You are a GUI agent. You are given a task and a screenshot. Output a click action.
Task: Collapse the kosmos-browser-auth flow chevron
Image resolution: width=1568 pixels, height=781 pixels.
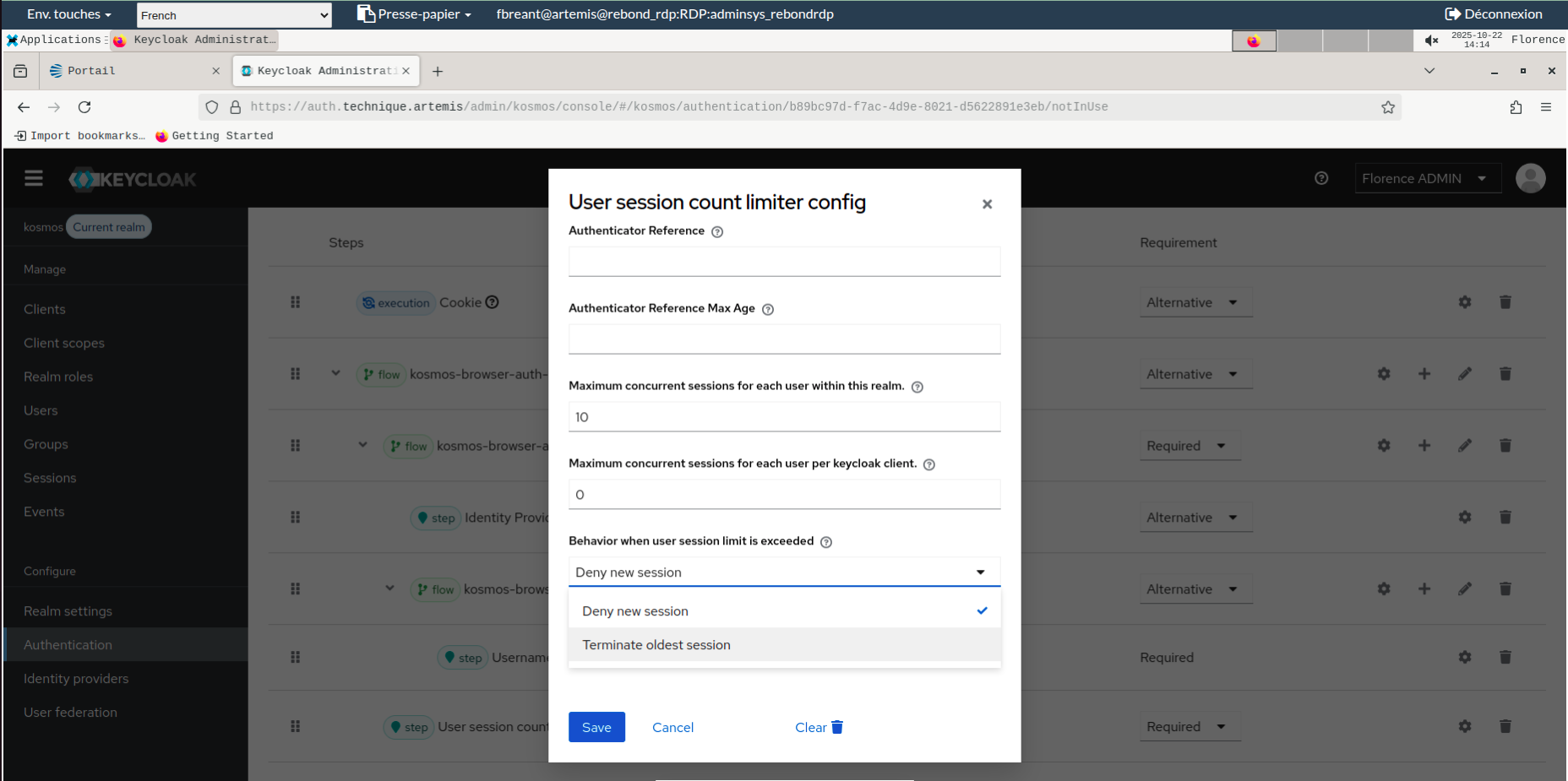335,372
